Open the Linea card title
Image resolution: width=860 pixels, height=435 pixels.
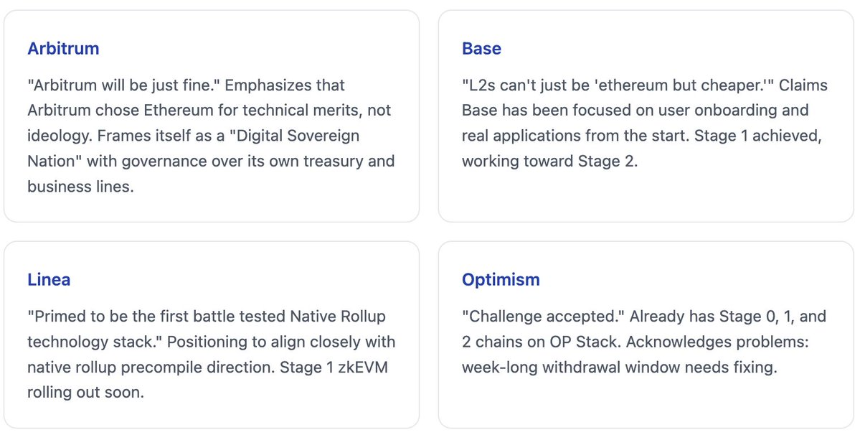(x=49, y=280)
